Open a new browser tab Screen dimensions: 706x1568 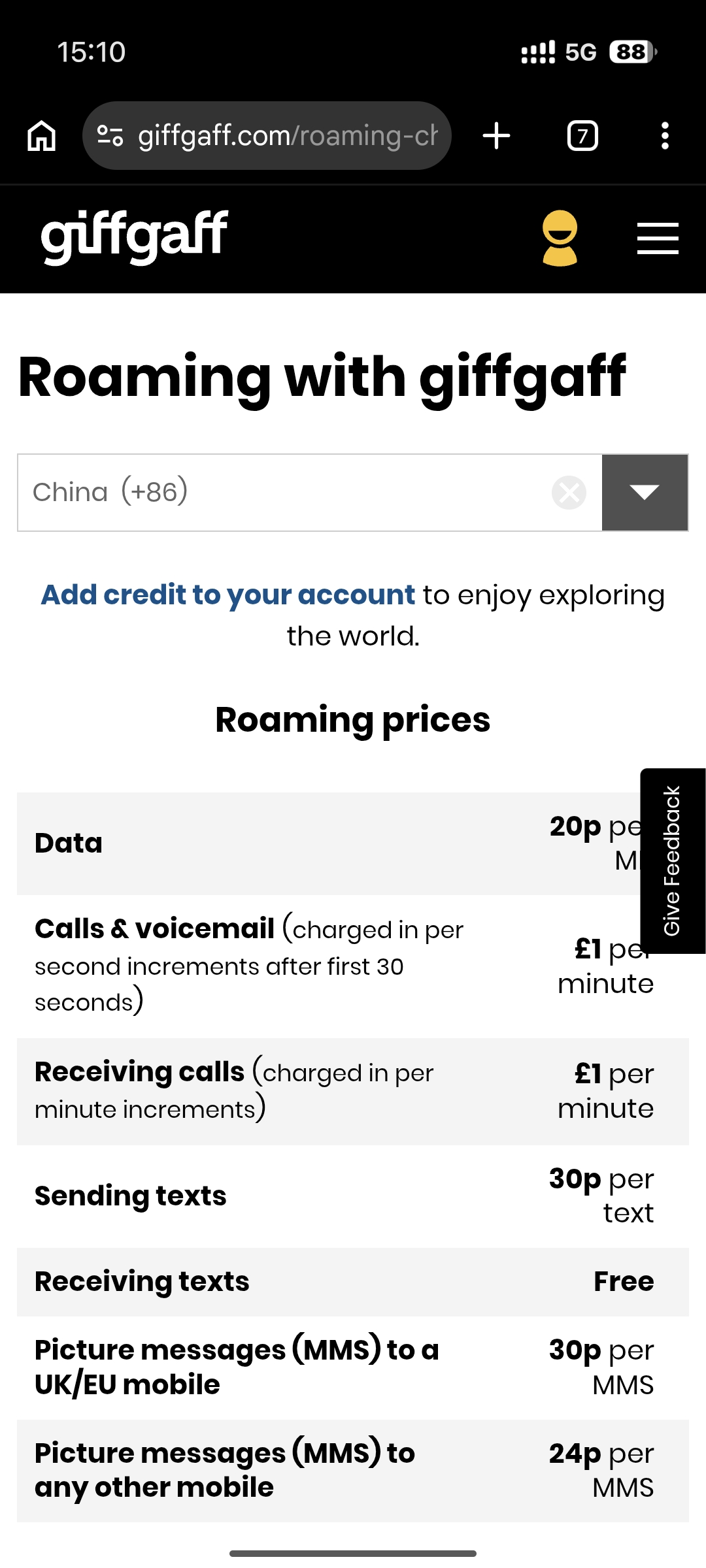(496, 136)
